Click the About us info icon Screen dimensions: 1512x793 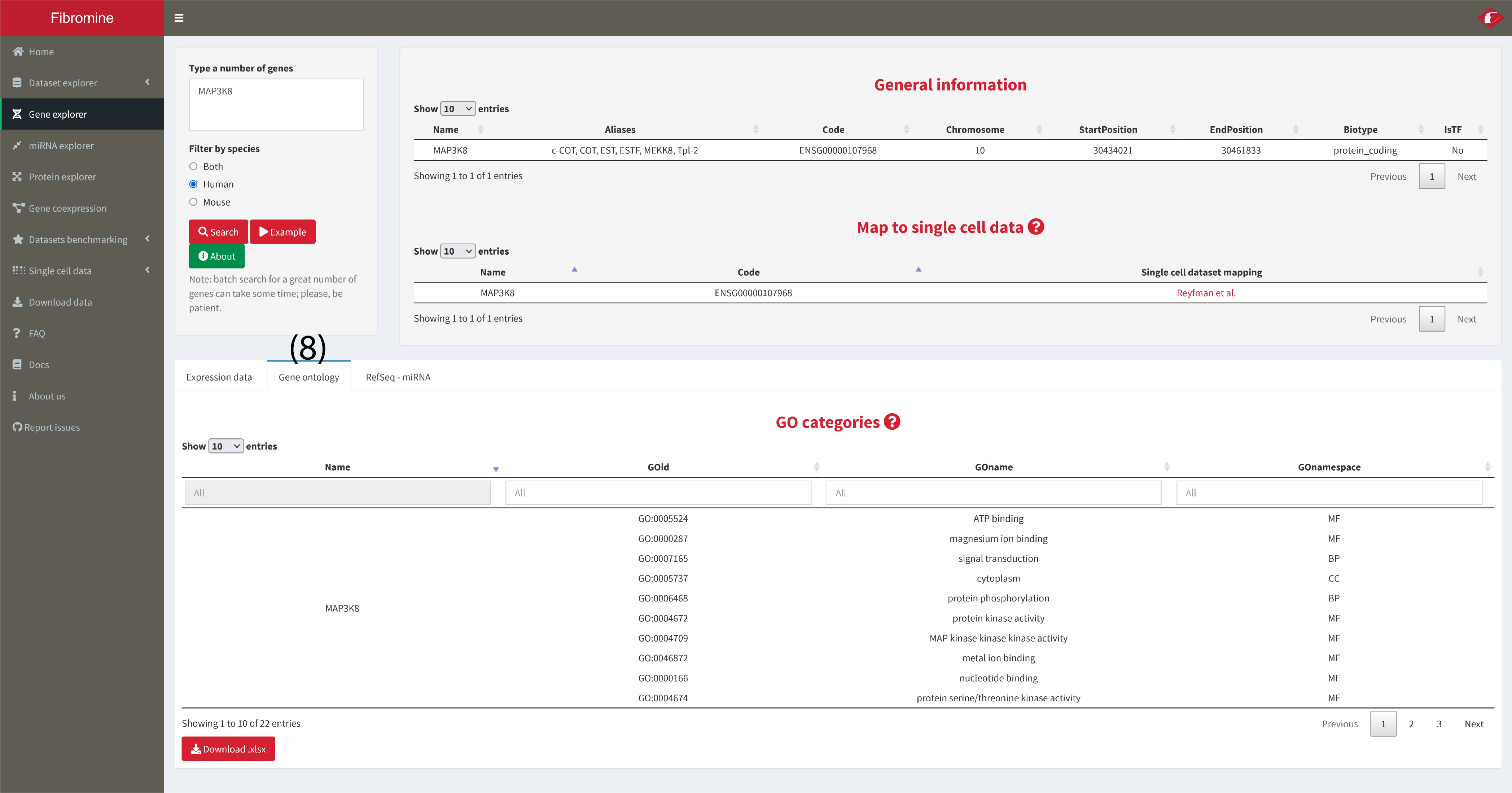pos(15,396)
